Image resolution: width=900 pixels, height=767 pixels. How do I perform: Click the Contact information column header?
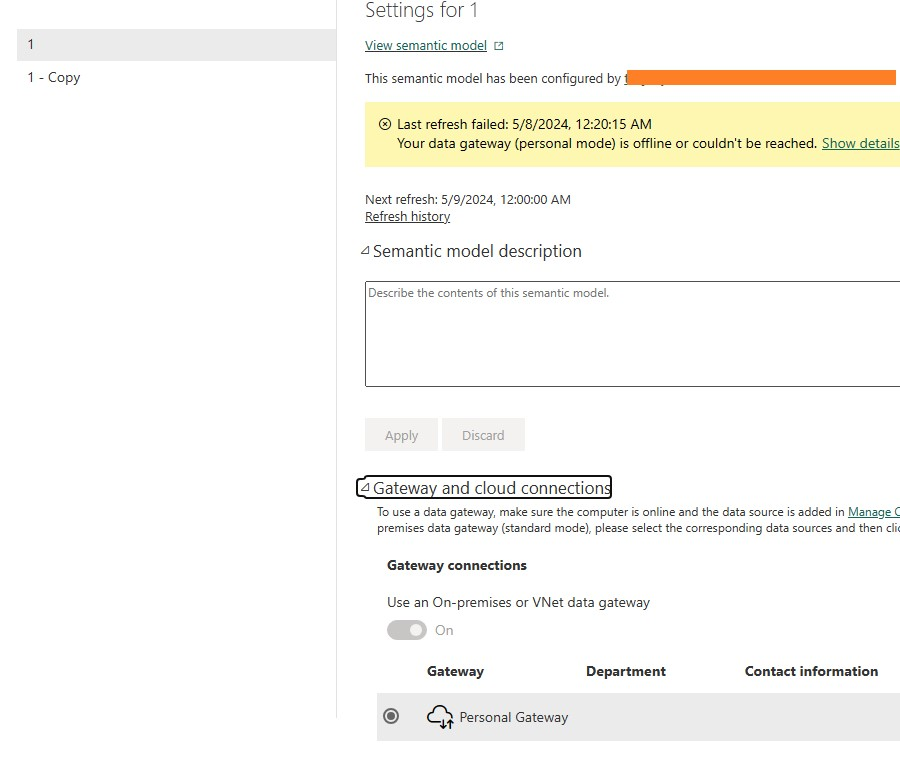point(811,671)
